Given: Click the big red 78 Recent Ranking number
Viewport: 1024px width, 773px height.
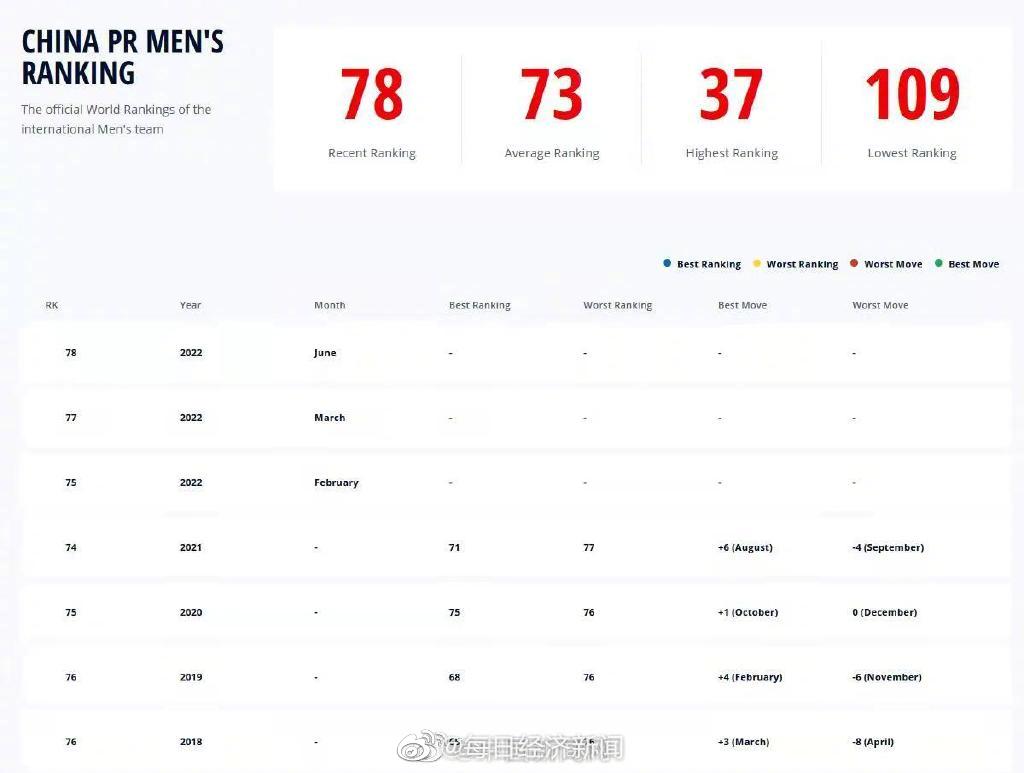Looking at the screenshot, I should [x=372, y=94].
